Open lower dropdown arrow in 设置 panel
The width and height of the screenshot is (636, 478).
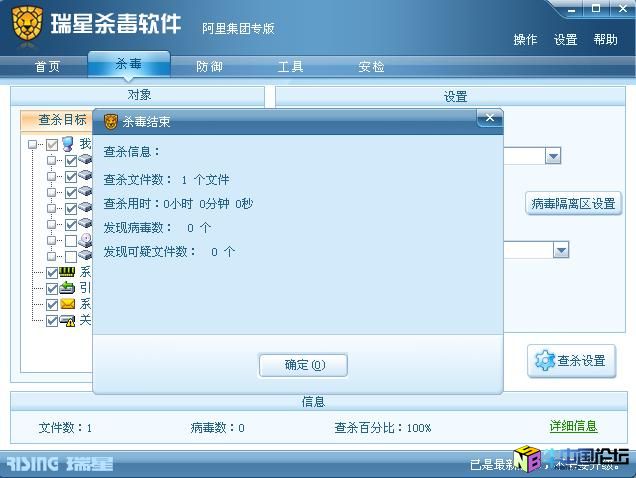pos(561,250)
